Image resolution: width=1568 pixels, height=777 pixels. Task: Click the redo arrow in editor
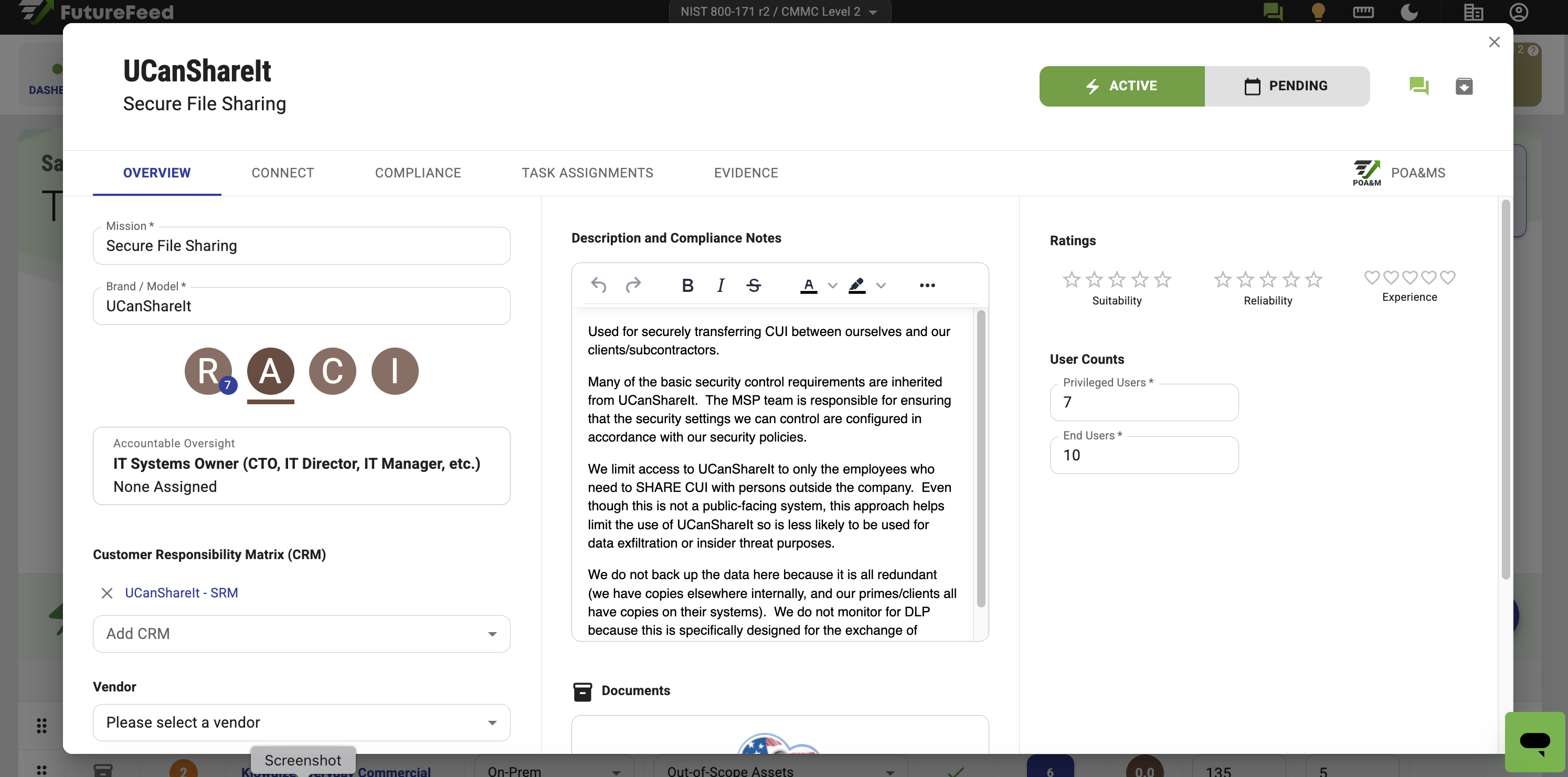click(633, 285)
